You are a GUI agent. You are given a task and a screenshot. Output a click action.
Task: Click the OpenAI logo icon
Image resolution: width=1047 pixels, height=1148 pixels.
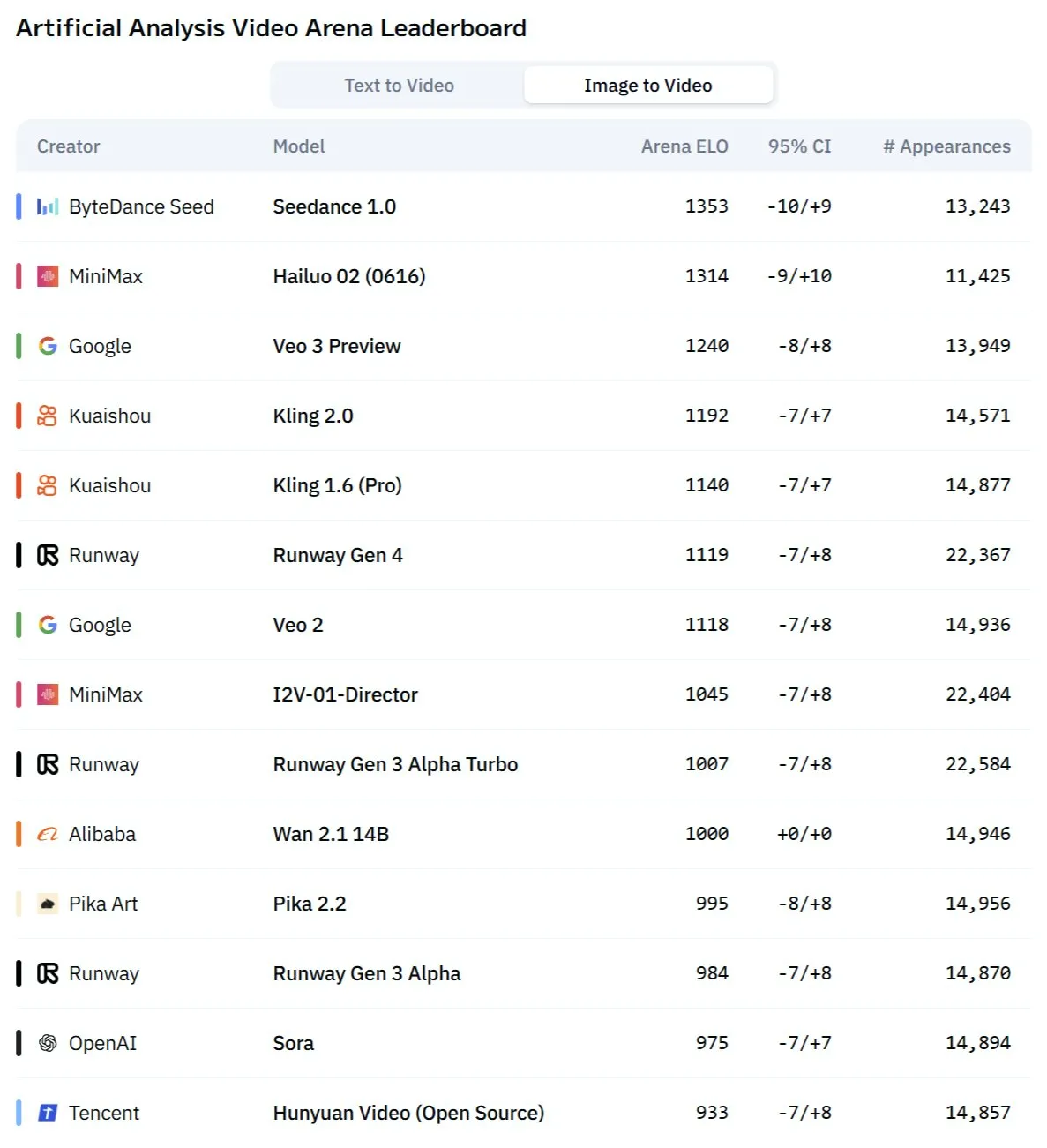pyautogui.click(x=48, y=1043)
